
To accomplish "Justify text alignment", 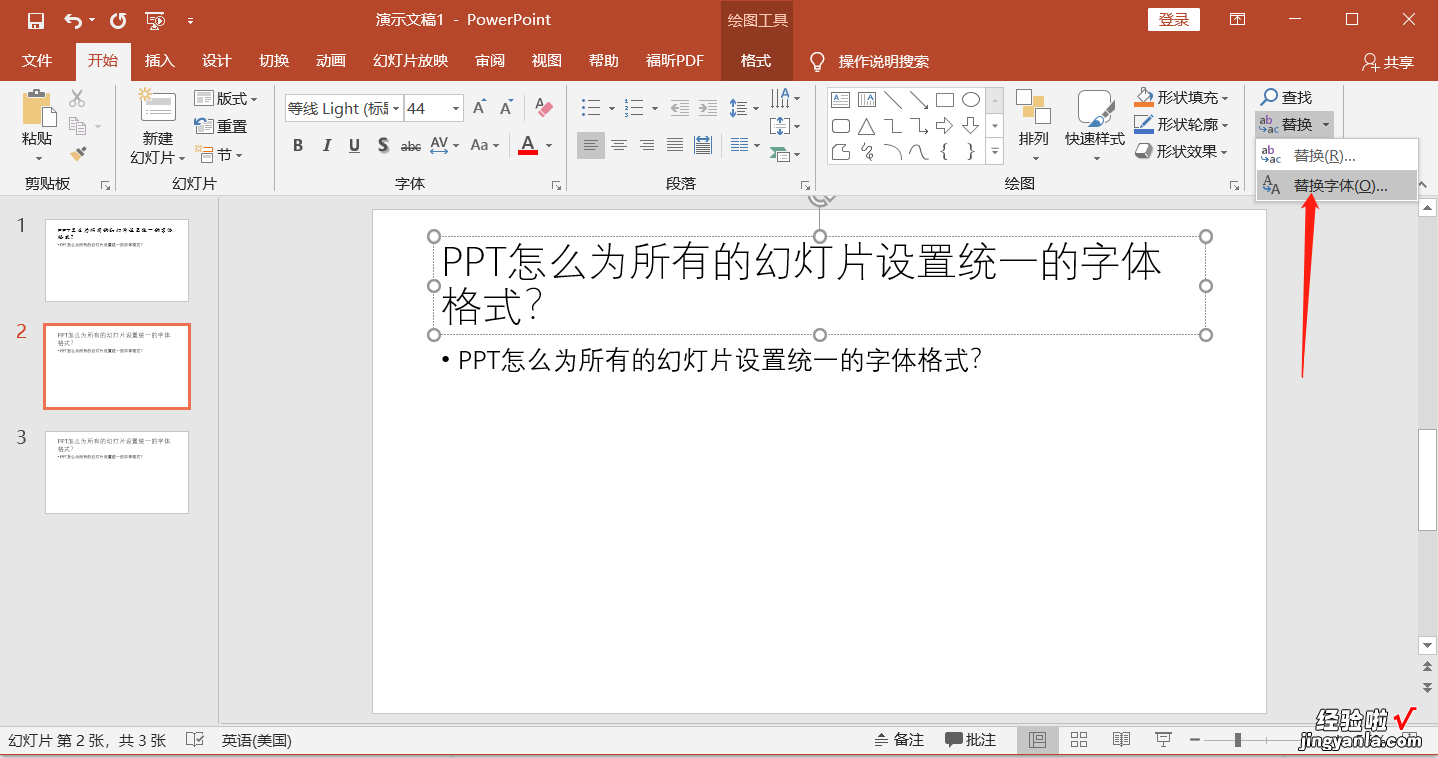I will point(675,146).
